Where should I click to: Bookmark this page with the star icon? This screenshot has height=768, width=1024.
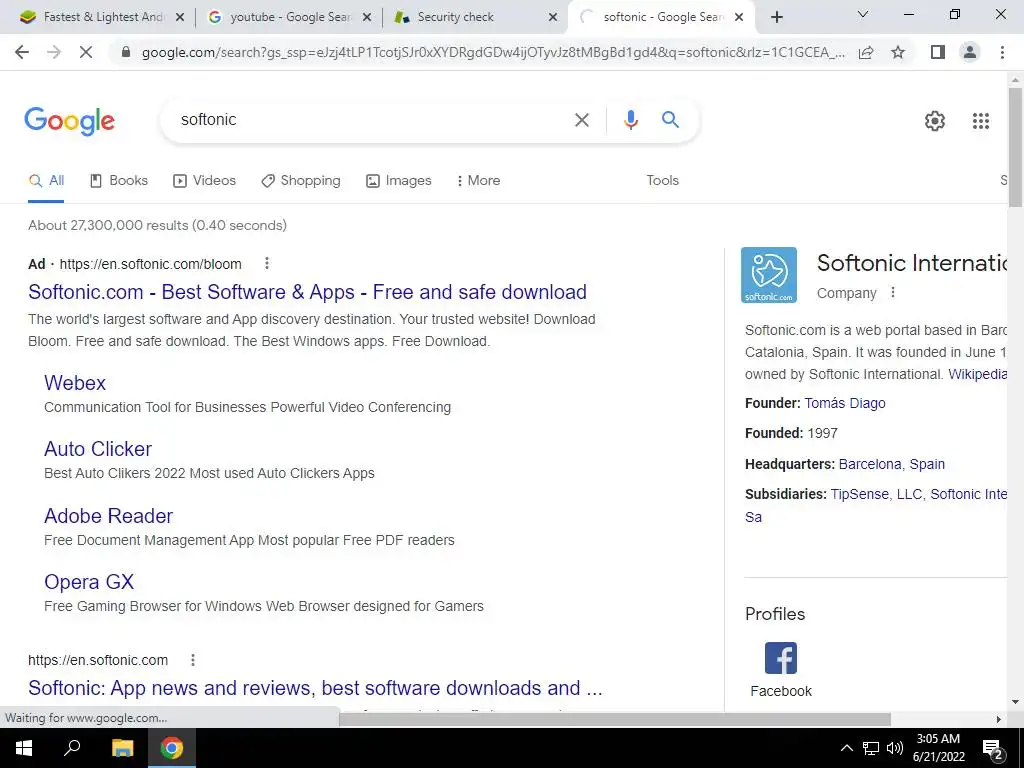pos(898,52)
